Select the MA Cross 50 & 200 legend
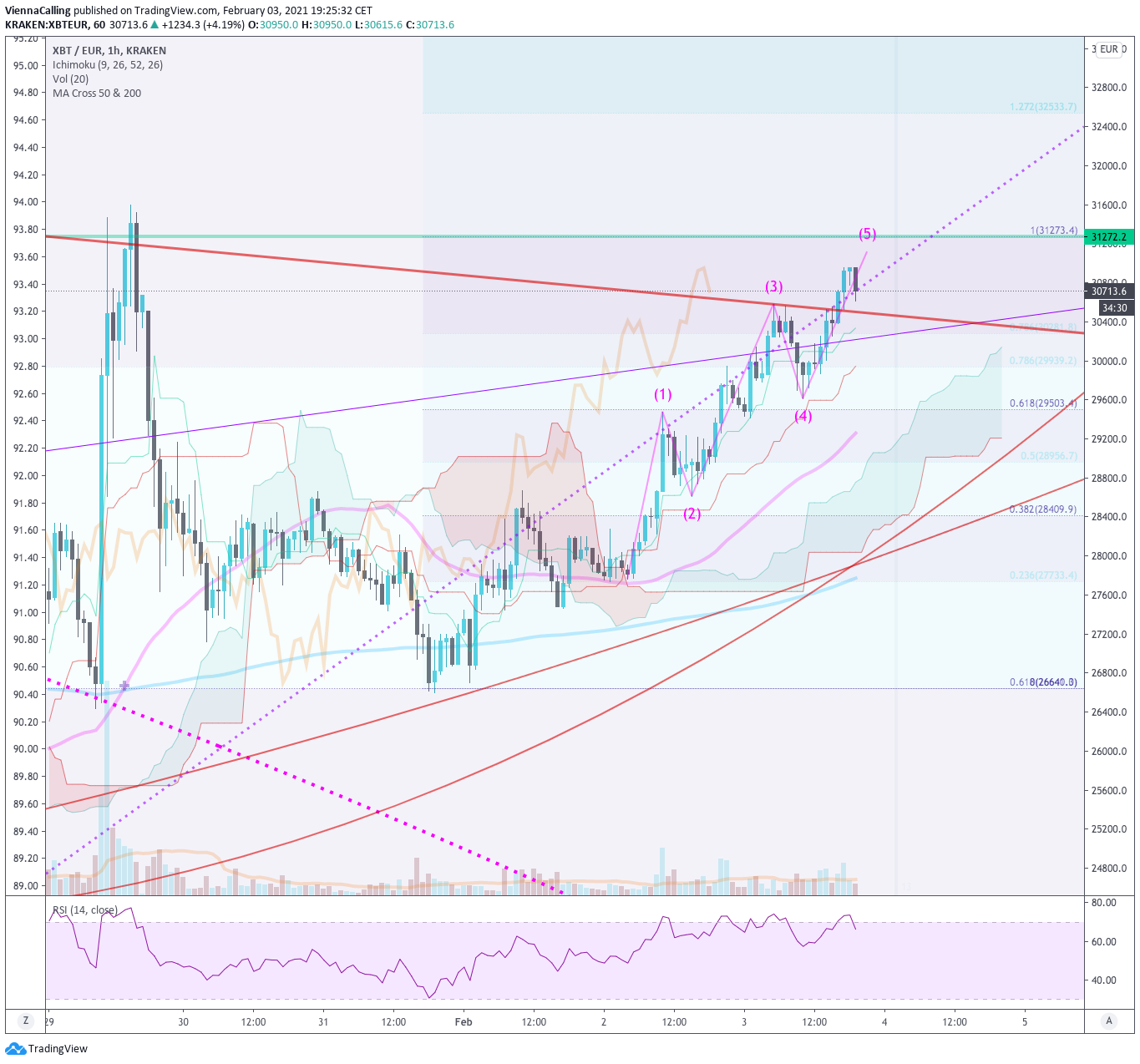The width and height of the screenshot is (1140, 1064). click(x=97, y=94)
